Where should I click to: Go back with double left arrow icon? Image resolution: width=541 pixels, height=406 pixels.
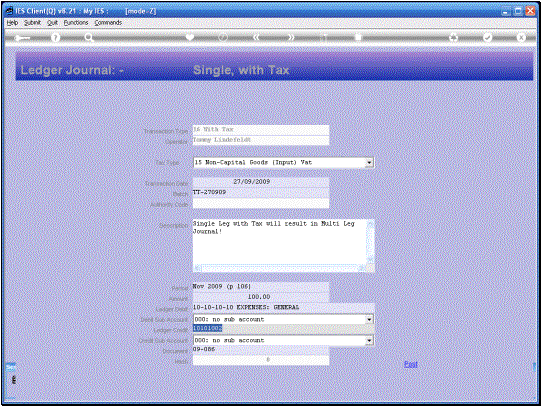(x=256, y=37)
